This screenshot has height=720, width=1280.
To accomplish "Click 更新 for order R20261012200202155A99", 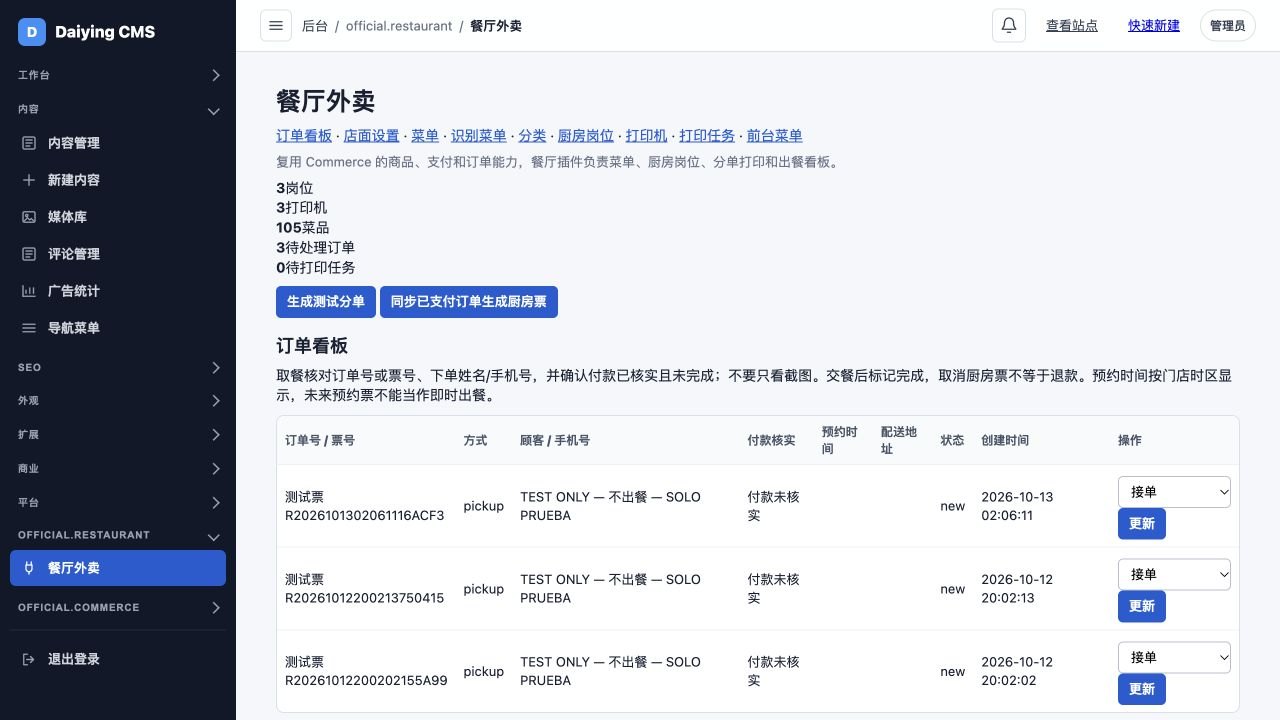I will click(1142, 689).
